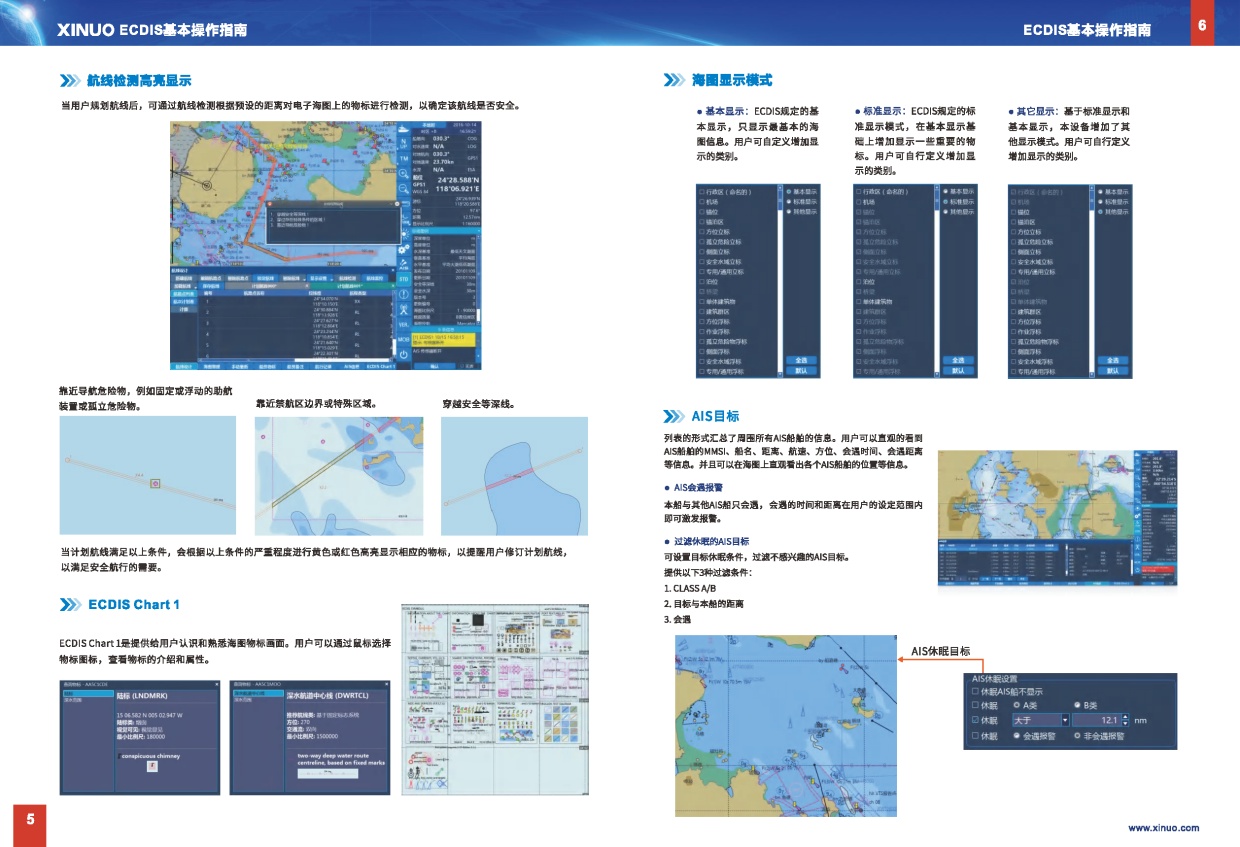
Task: Select the B类 radio button
Action: coord(1077,705)
